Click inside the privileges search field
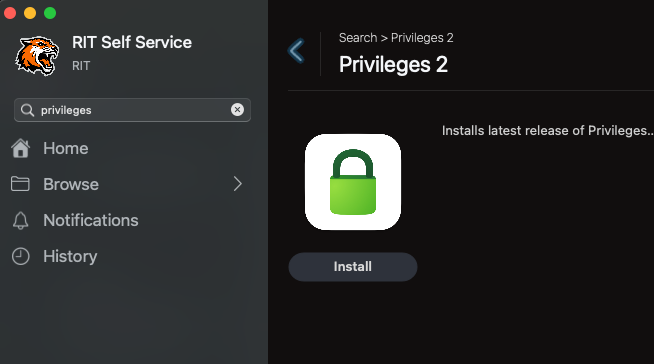Screen dimensions: 654x364 click(x=132, y=110)
